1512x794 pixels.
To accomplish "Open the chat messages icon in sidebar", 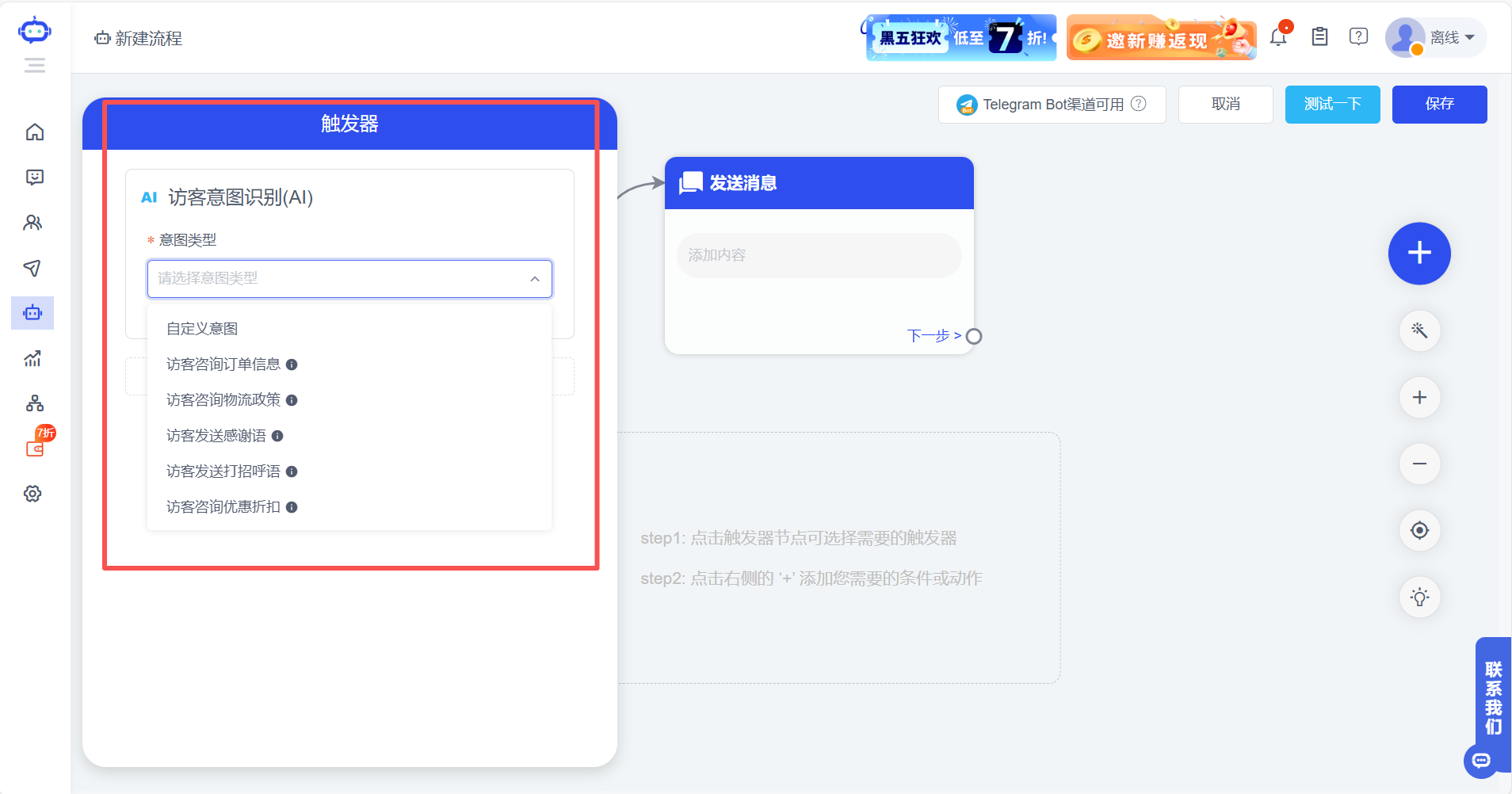I will (34, 177).
